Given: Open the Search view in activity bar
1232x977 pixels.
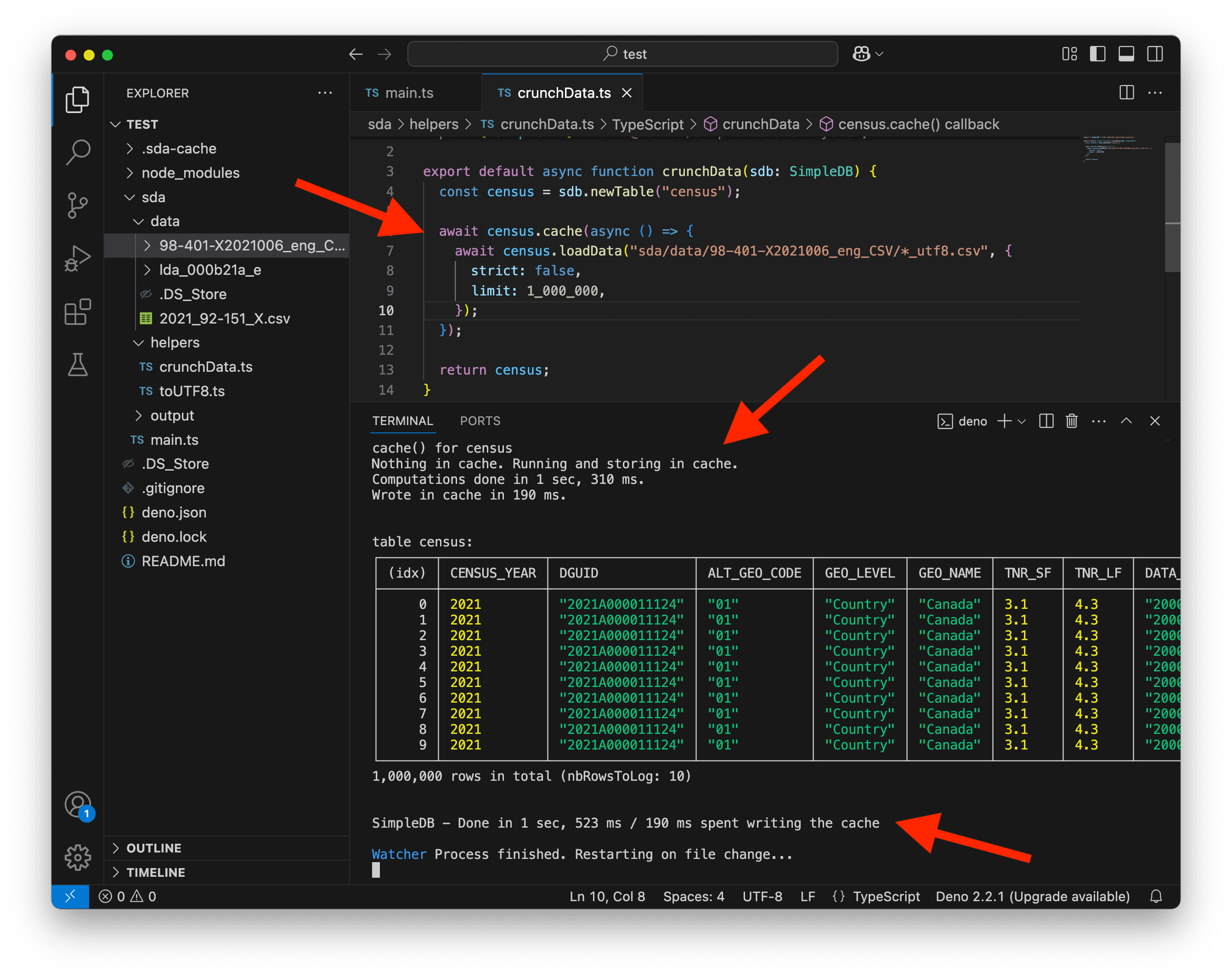Looking at the screenshot, I should [77, 152].
